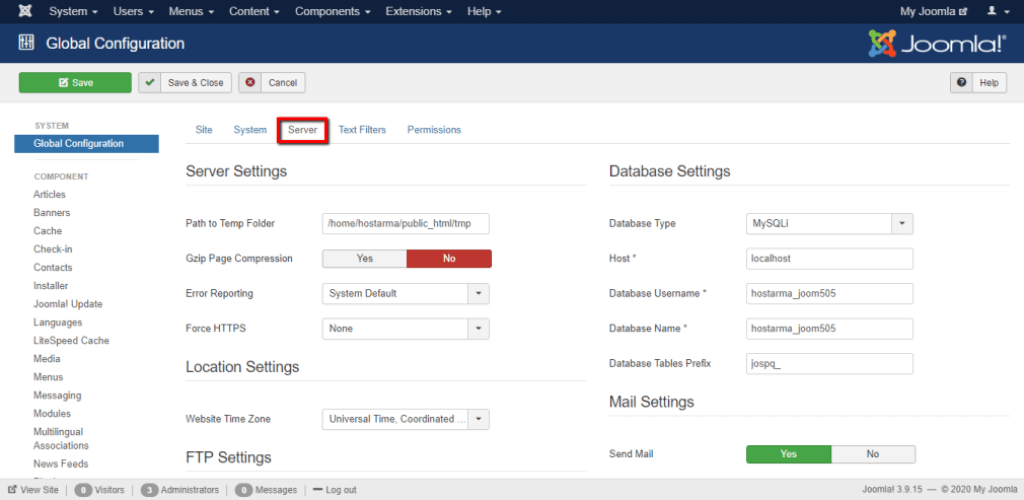Switch to the Site tab
Viewport: 1024px width, 500px height.
click(204, 130)
